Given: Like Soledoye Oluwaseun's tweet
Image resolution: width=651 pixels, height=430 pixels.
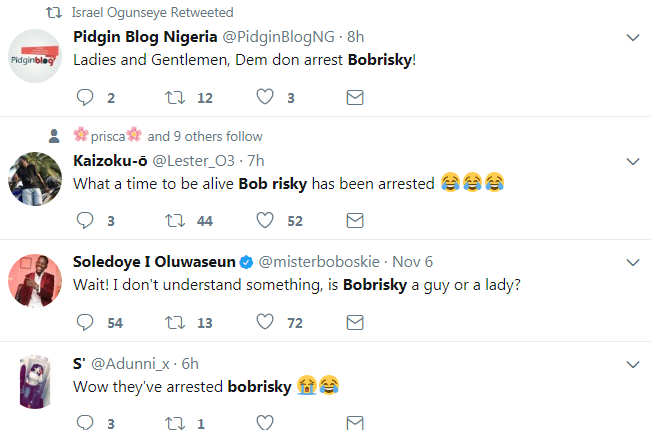Looking at the screenshot, I should [265, 322].
